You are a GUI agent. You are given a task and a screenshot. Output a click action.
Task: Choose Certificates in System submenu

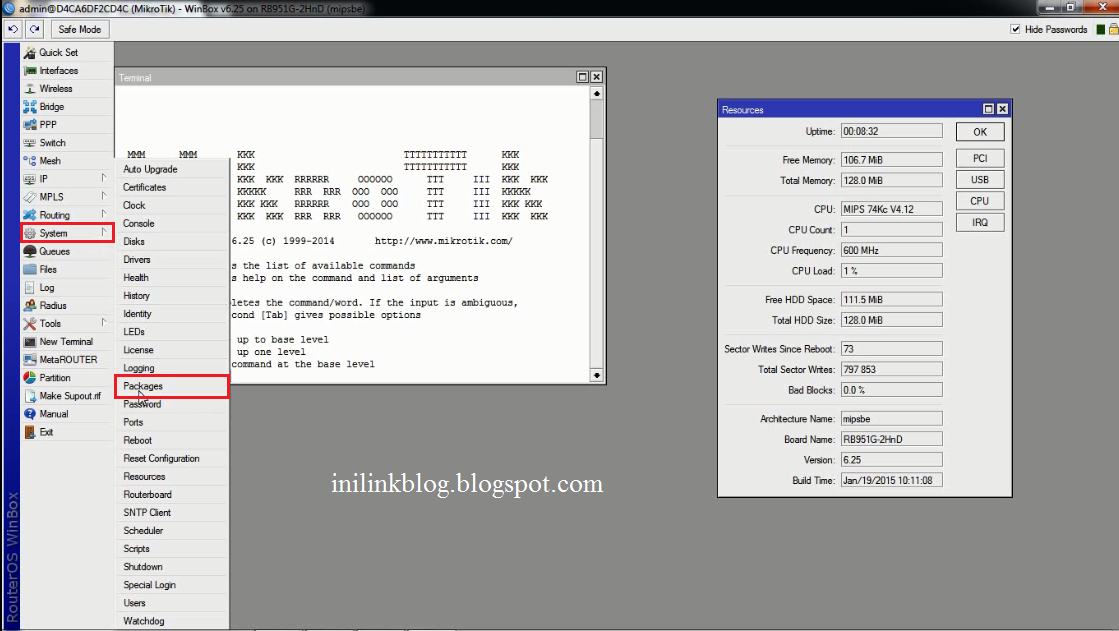coord(171,187)
